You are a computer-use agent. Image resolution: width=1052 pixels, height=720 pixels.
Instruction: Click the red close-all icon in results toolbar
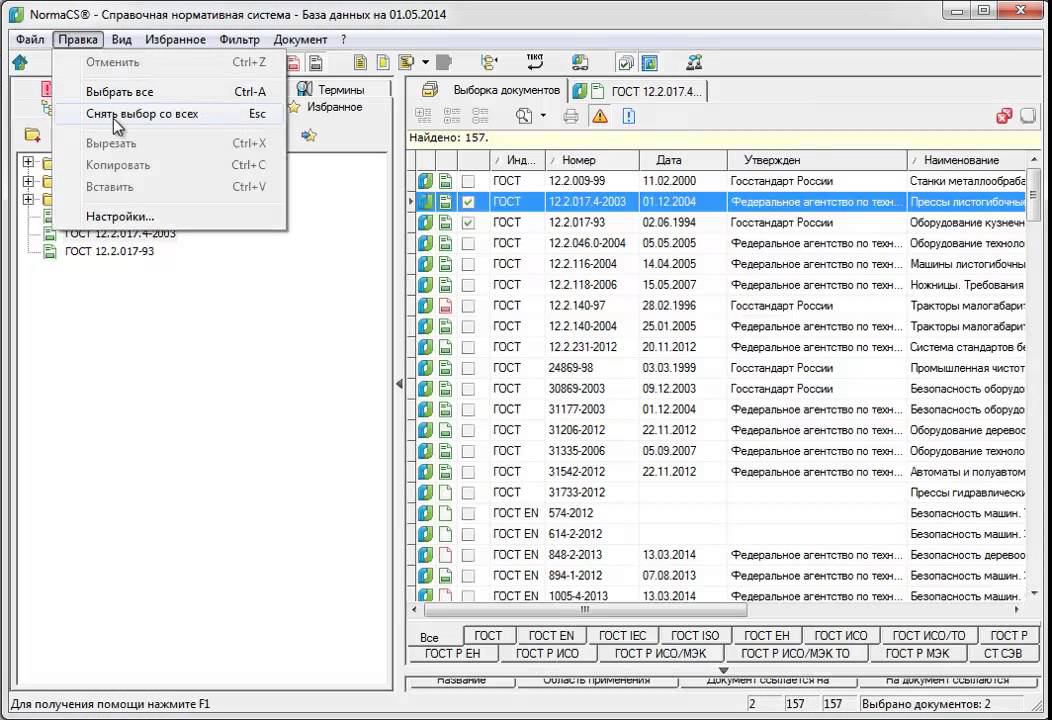1004,116
